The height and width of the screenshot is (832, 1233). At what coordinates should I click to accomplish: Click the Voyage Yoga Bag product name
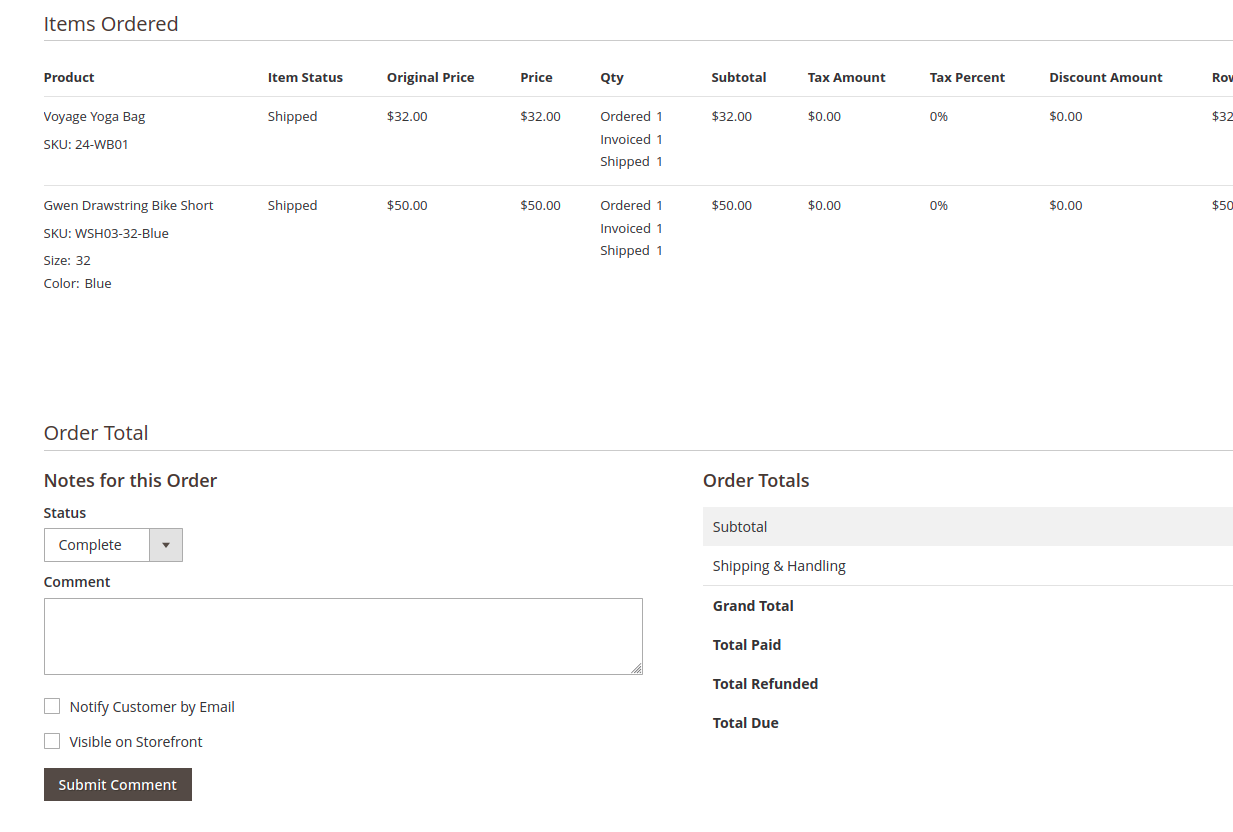[x=94, y=116]
